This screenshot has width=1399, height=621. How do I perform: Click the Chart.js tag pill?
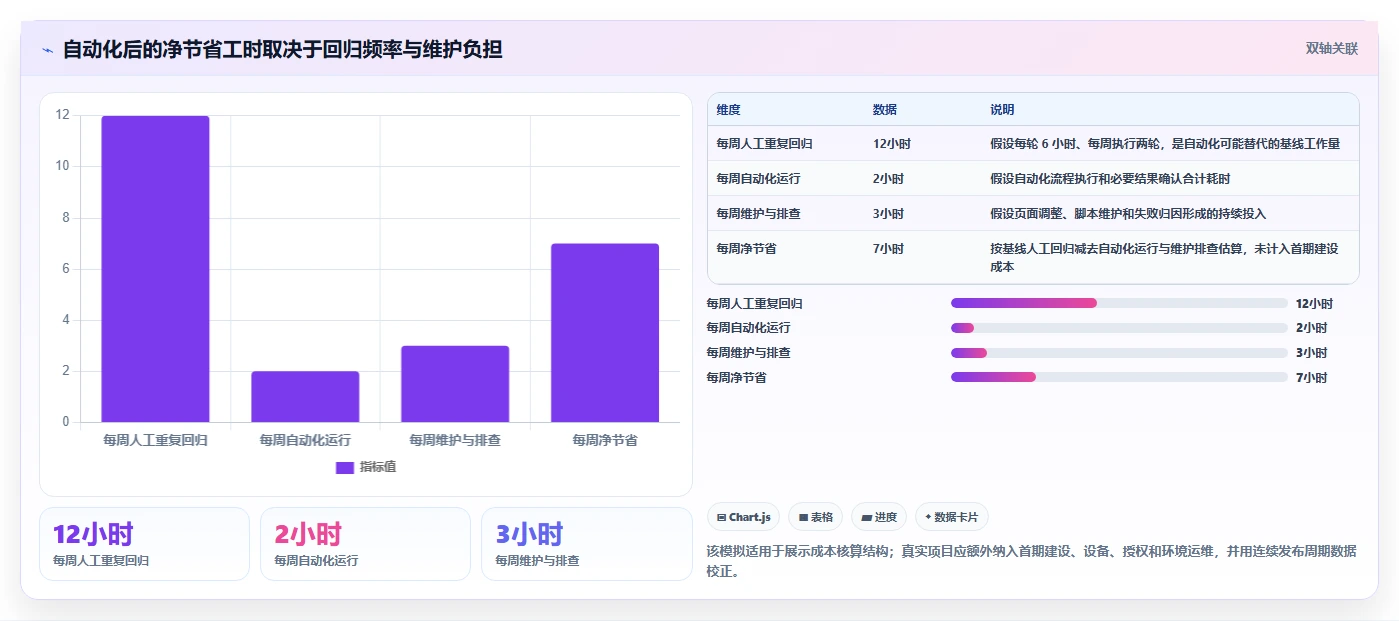click(x=744, y=517)
